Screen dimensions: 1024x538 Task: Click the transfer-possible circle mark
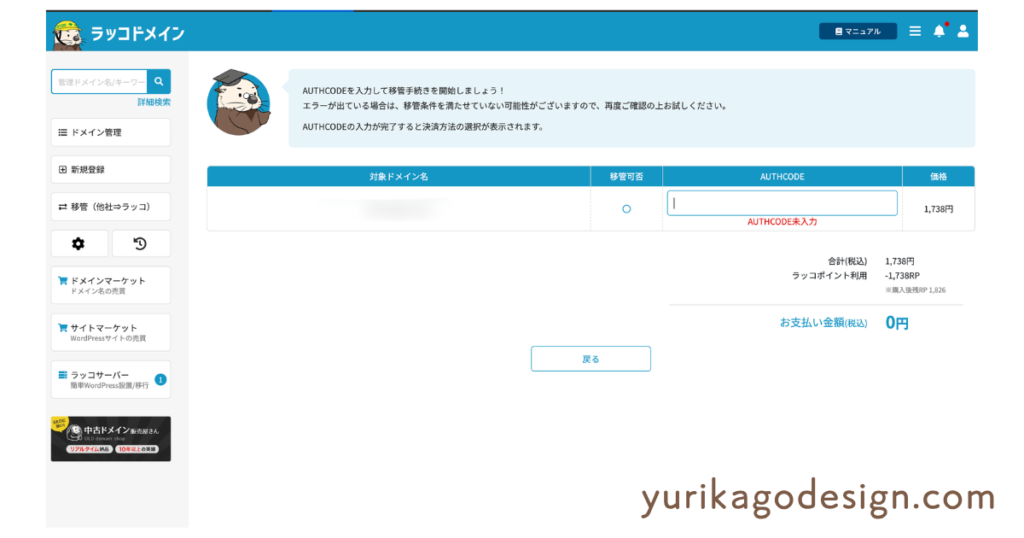626,209
